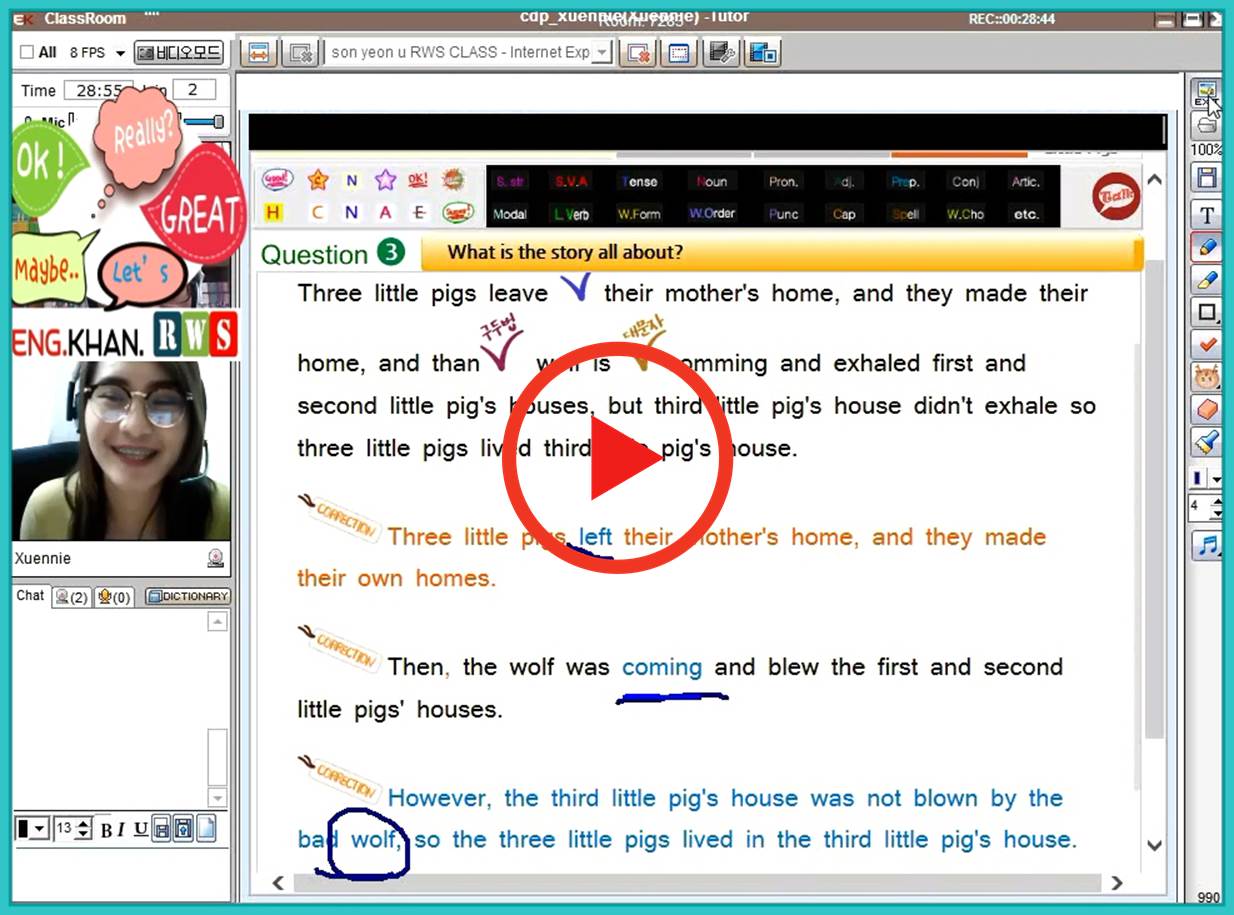Toggle bold in chat formatting
The width and height of the screenshot is (1234, 915).
pyautogui.click(x=106, y=830)
